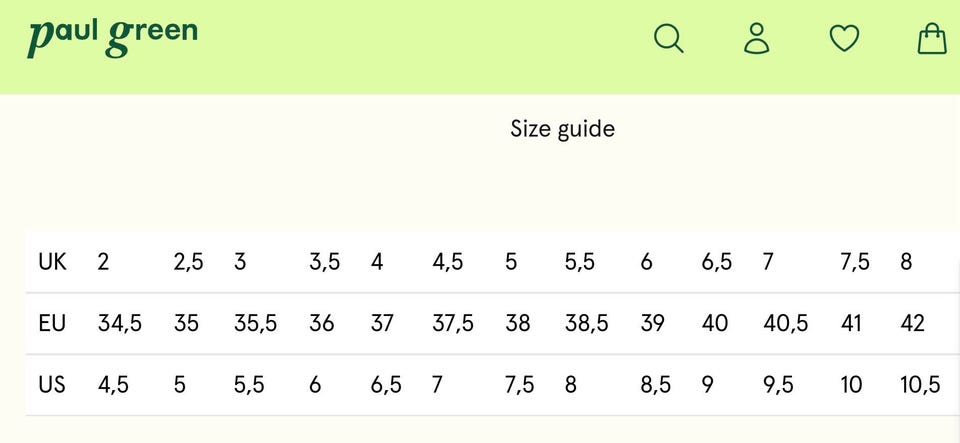Click the Size guide heading
The height and width of the screenshot is (443, 960).
click(x=562, y=129)
